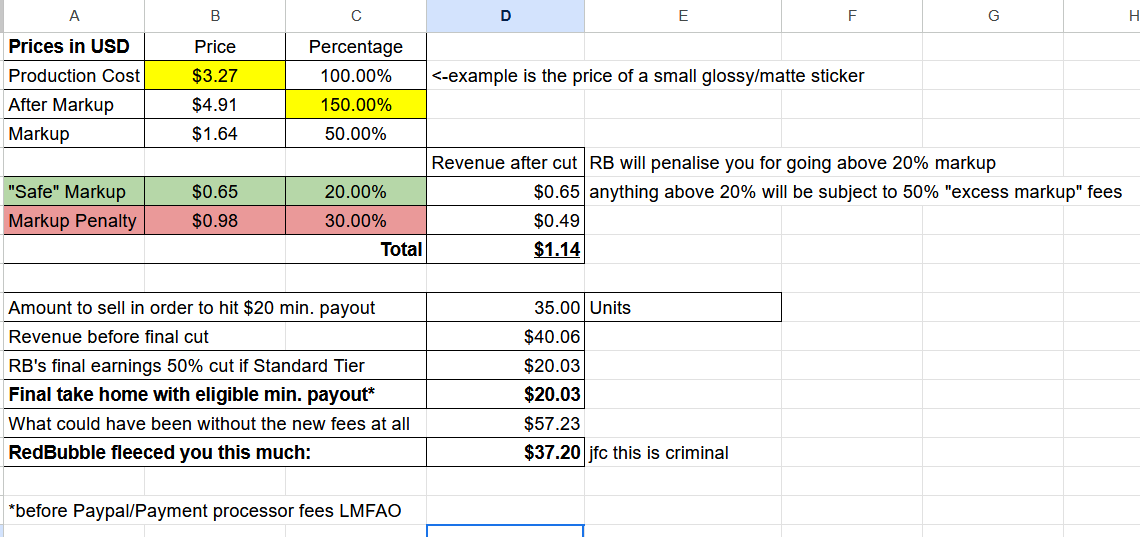Select the $1.64 cell

(x=214, y=134)
